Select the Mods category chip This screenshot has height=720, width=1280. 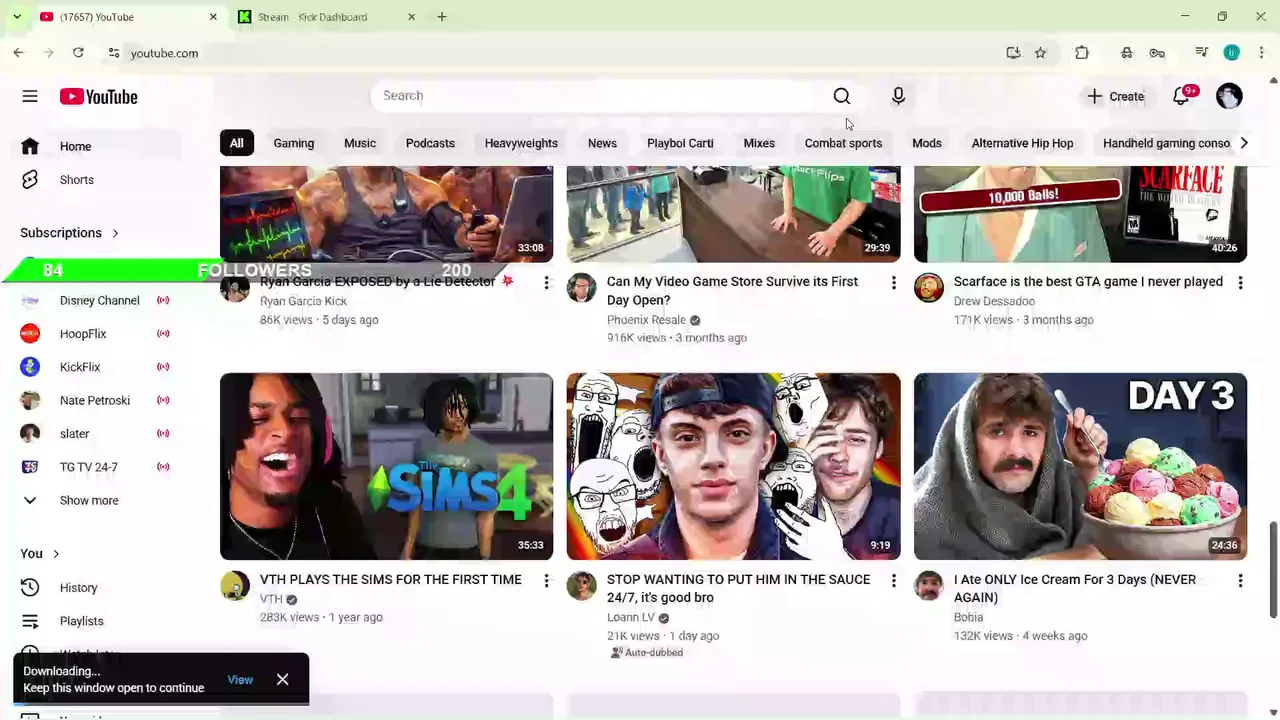[x=927, y=143]
